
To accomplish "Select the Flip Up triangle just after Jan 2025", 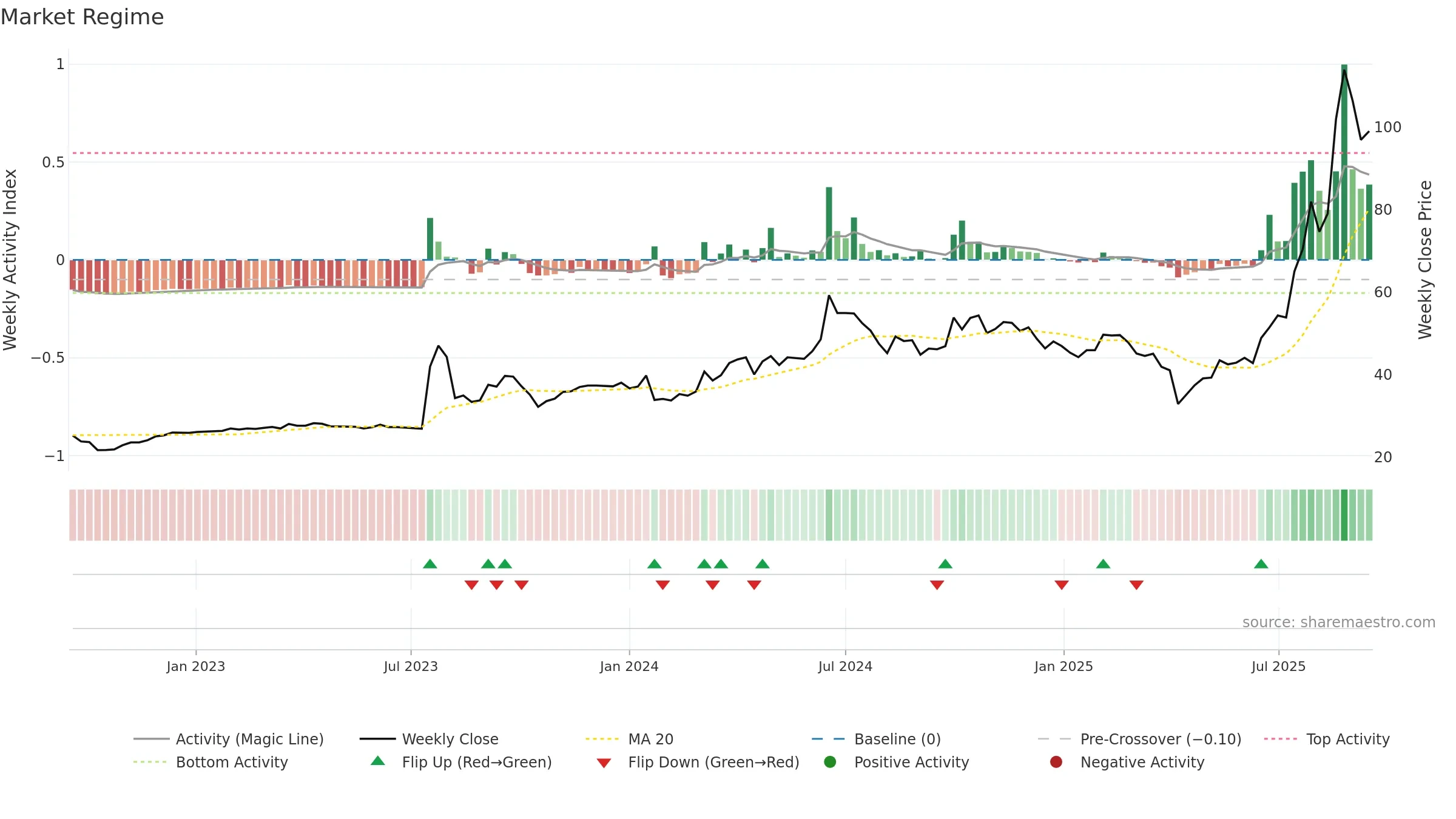I will click(x=1104, y=564).
